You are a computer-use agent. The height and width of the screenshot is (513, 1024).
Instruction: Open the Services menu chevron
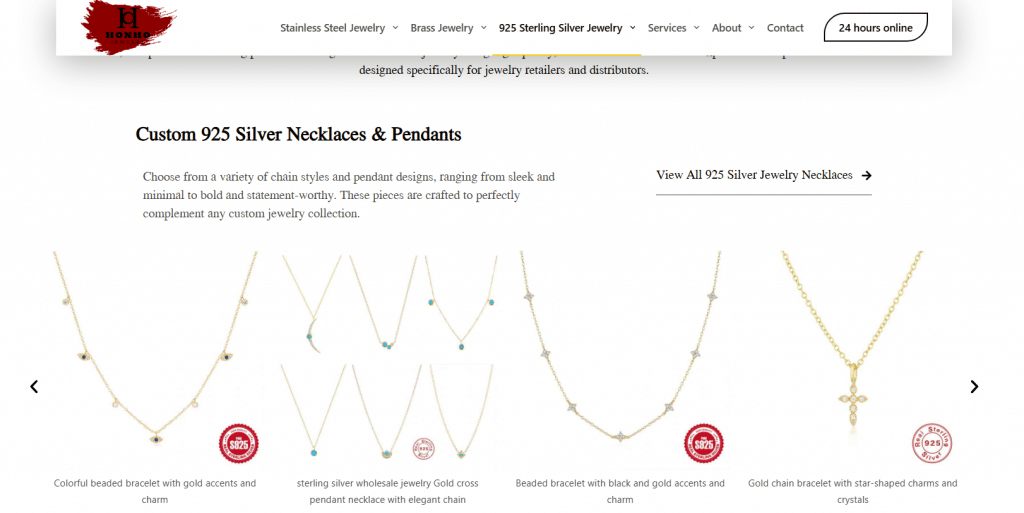pos(696,27)
